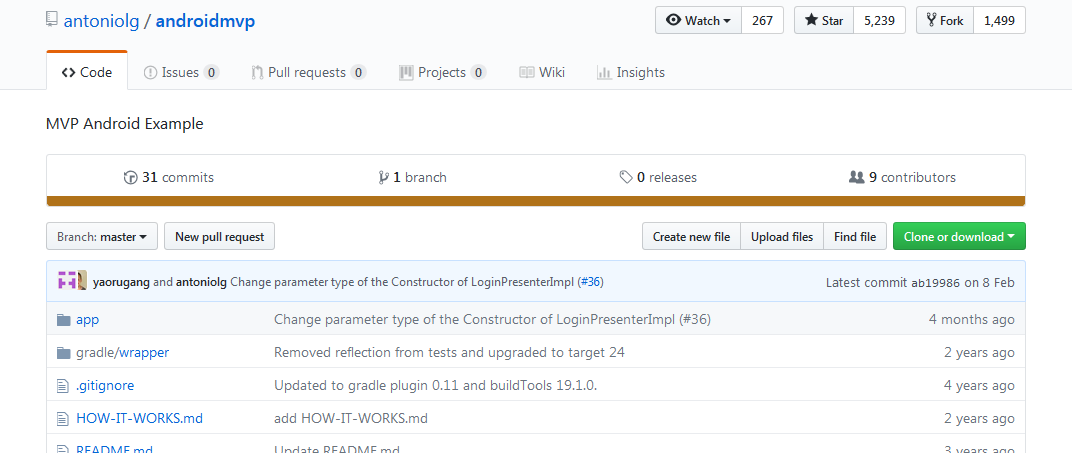
Task: Open the forks count 1,499
Action: pyautogui.click(x=999, y=20)
